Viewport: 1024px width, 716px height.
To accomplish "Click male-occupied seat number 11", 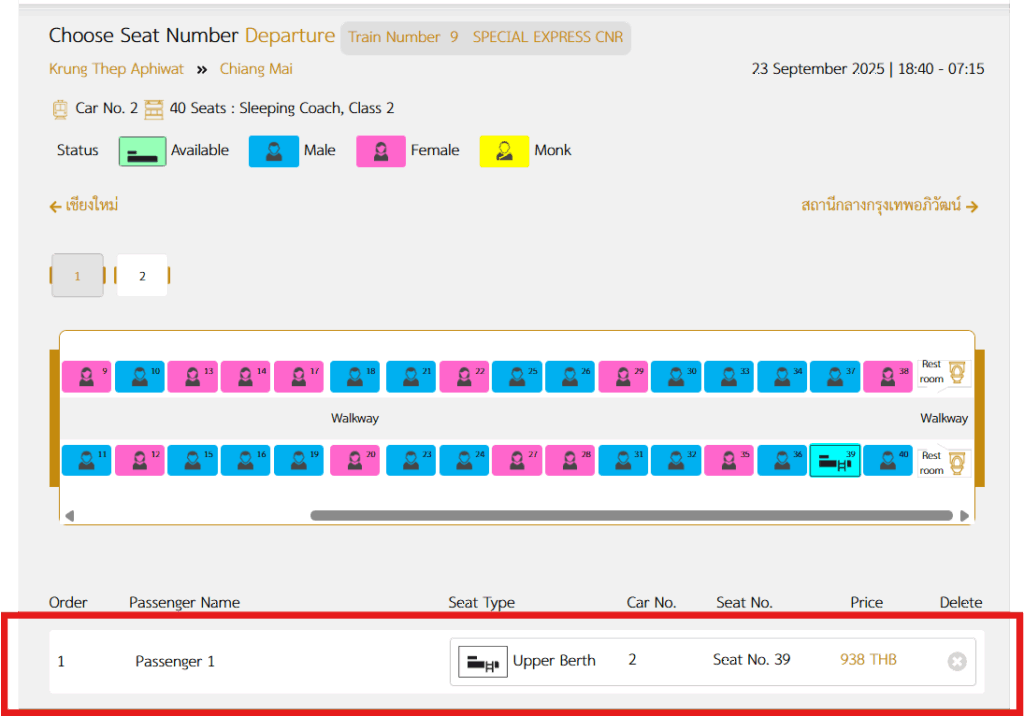I will pos(87,461).
